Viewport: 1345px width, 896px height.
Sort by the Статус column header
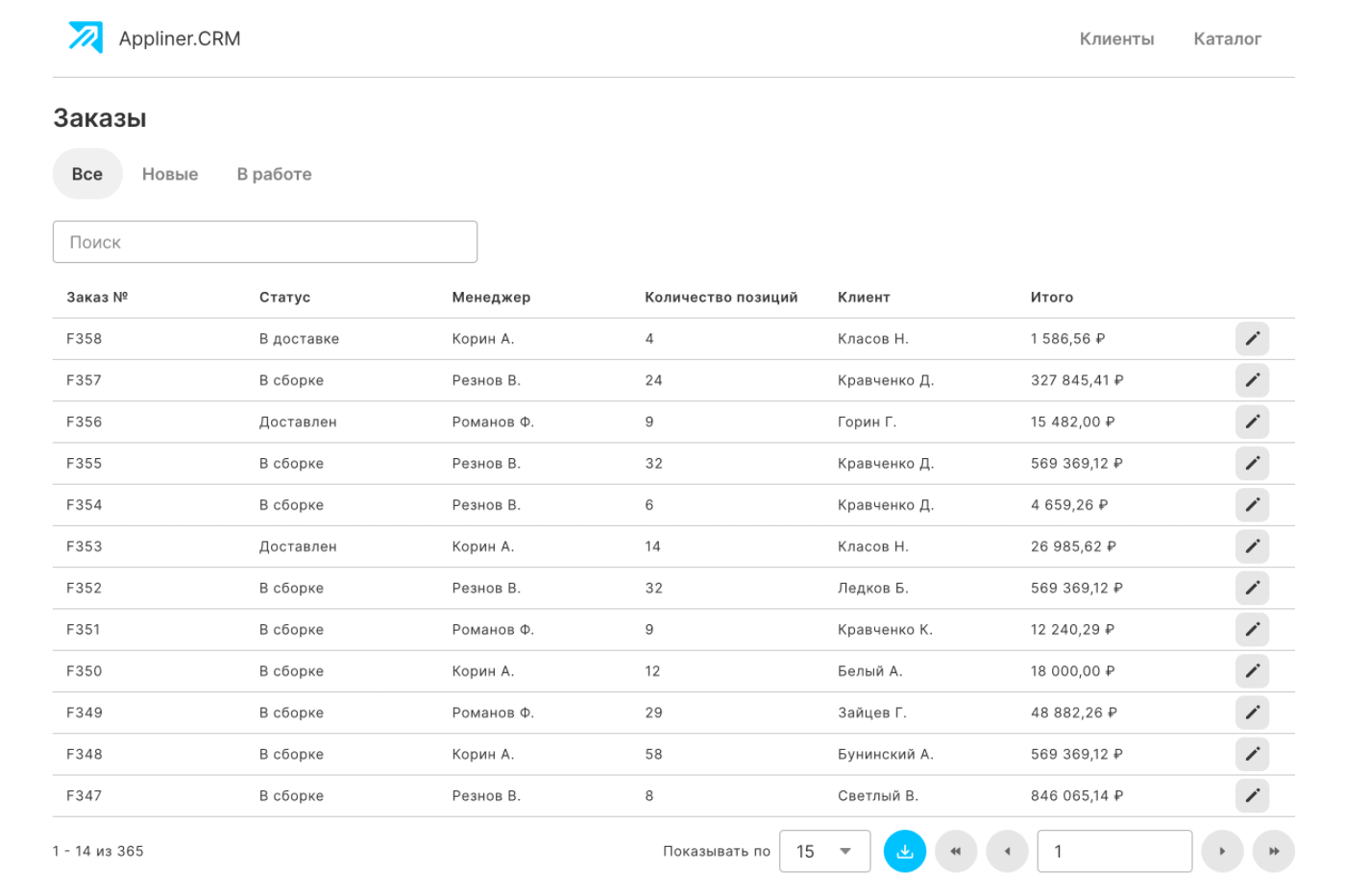point(284,297)
